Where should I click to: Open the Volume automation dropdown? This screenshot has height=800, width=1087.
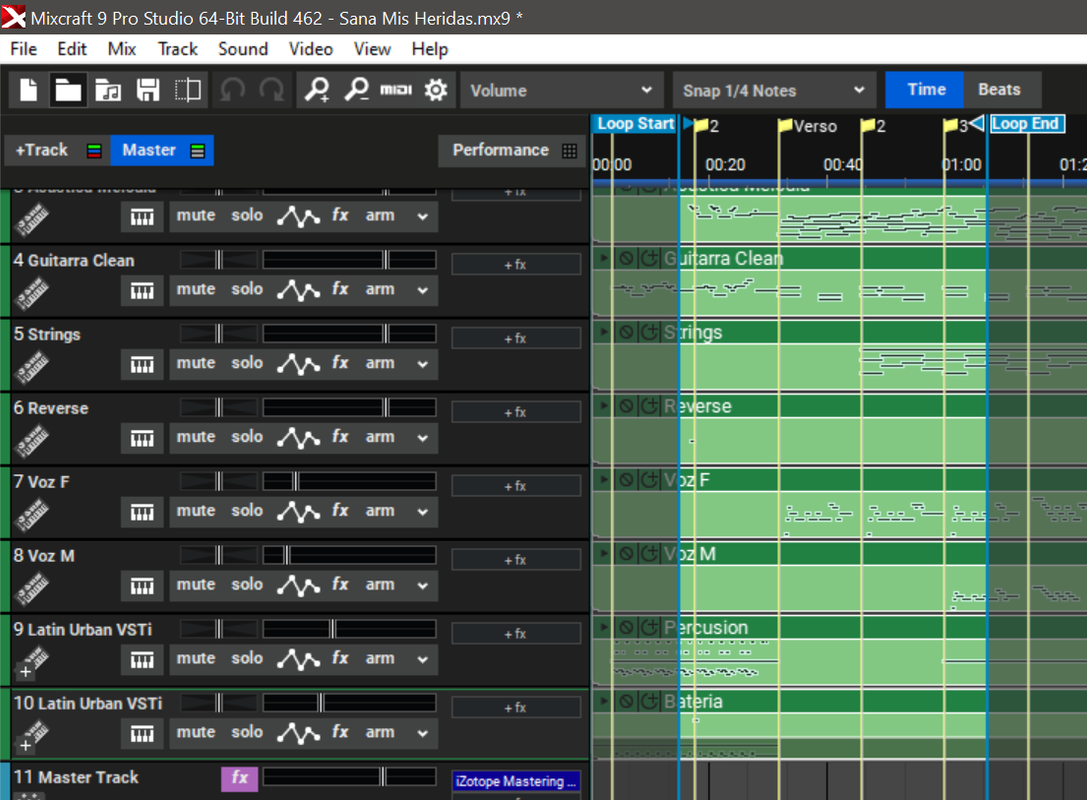561,90
